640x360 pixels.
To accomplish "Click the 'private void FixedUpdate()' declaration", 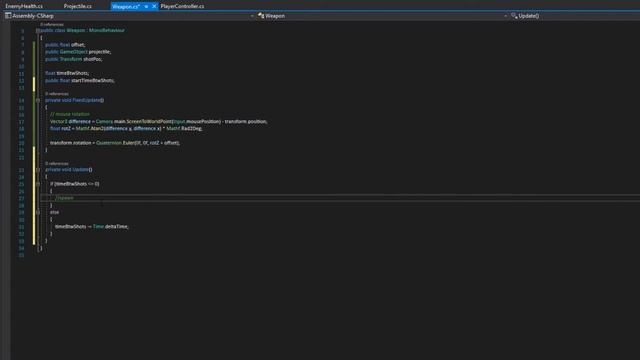I will [x=75, y=100].
